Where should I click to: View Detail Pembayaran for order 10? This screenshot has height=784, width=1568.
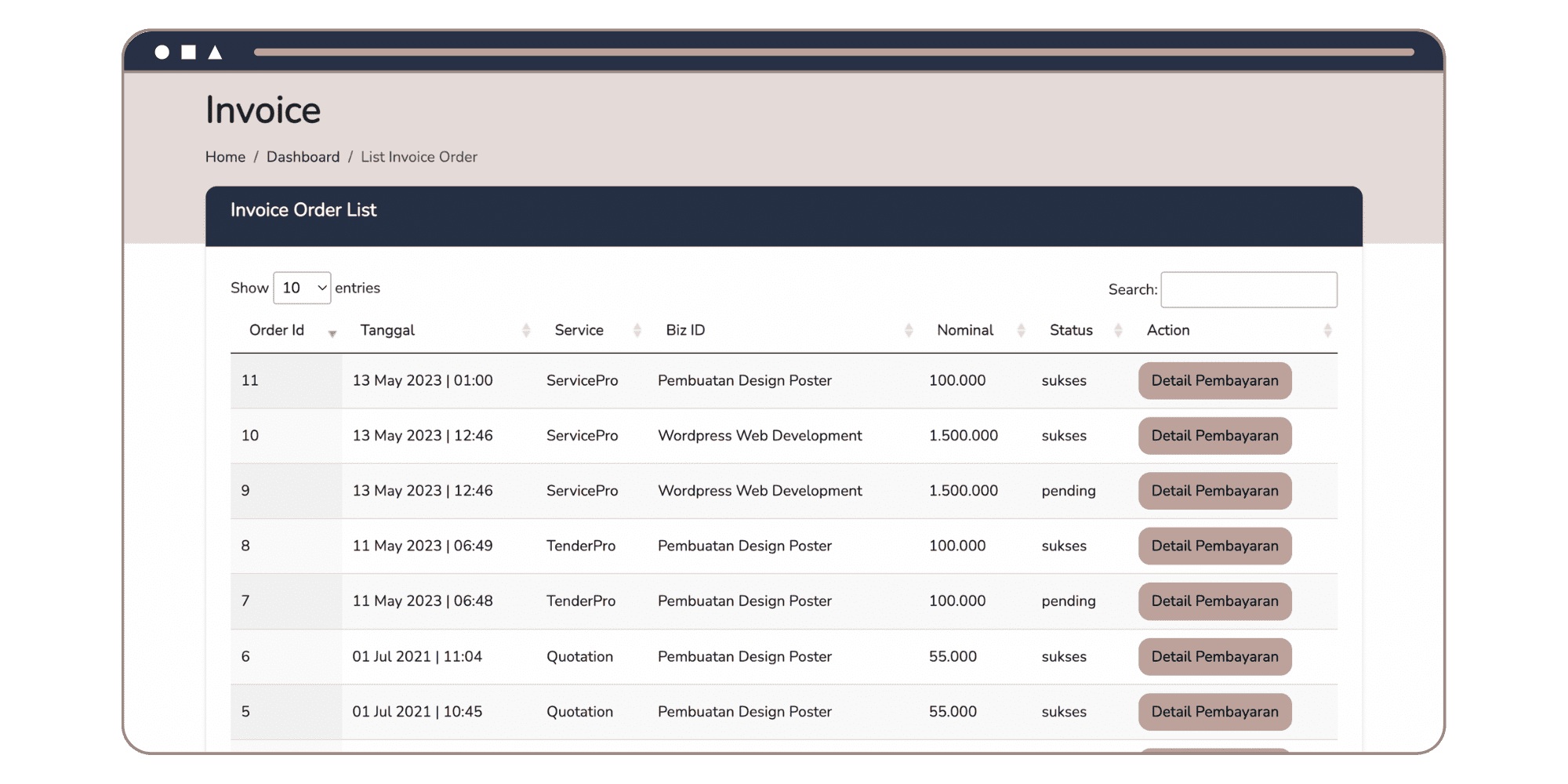pyautogui.click(x=1214, y=436)
